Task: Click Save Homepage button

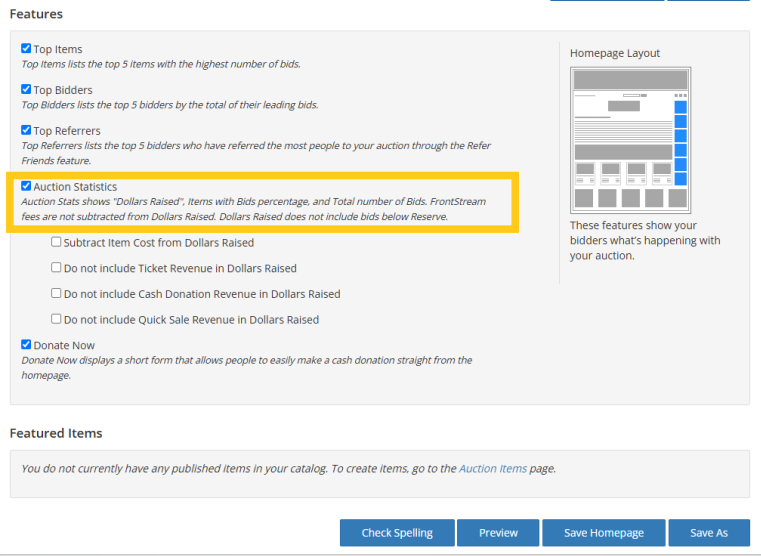Action: tap(604, 533)
